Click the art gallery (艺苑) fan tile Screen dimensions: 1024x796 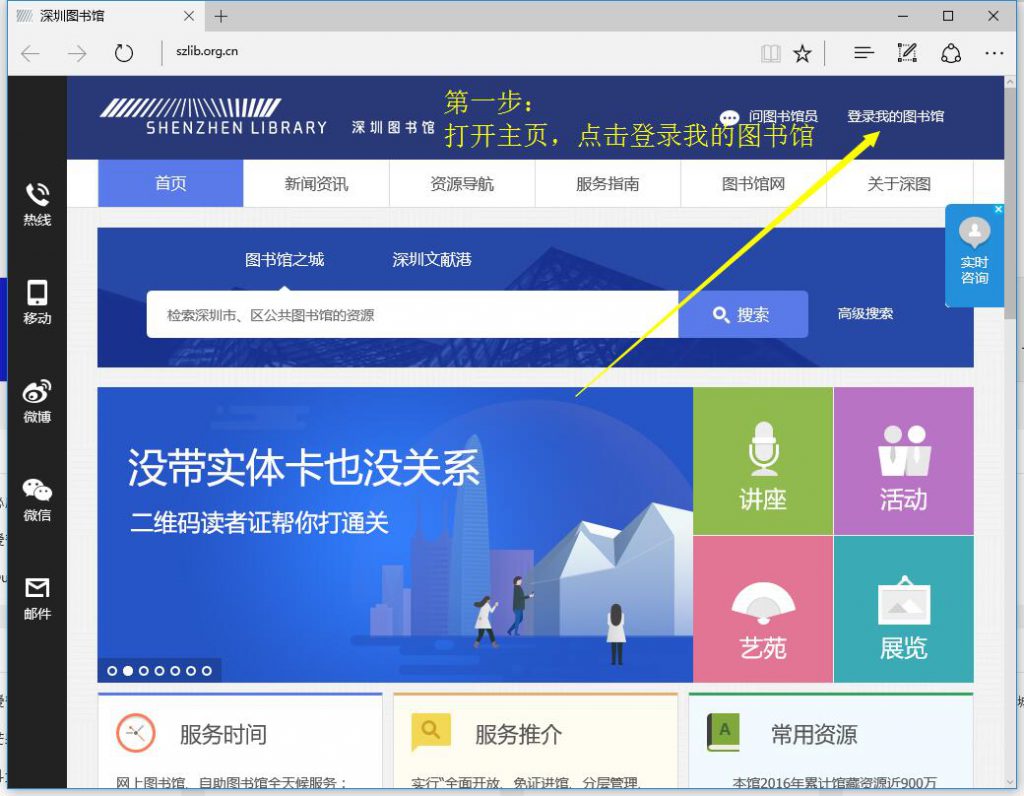(x=763, y=610)
